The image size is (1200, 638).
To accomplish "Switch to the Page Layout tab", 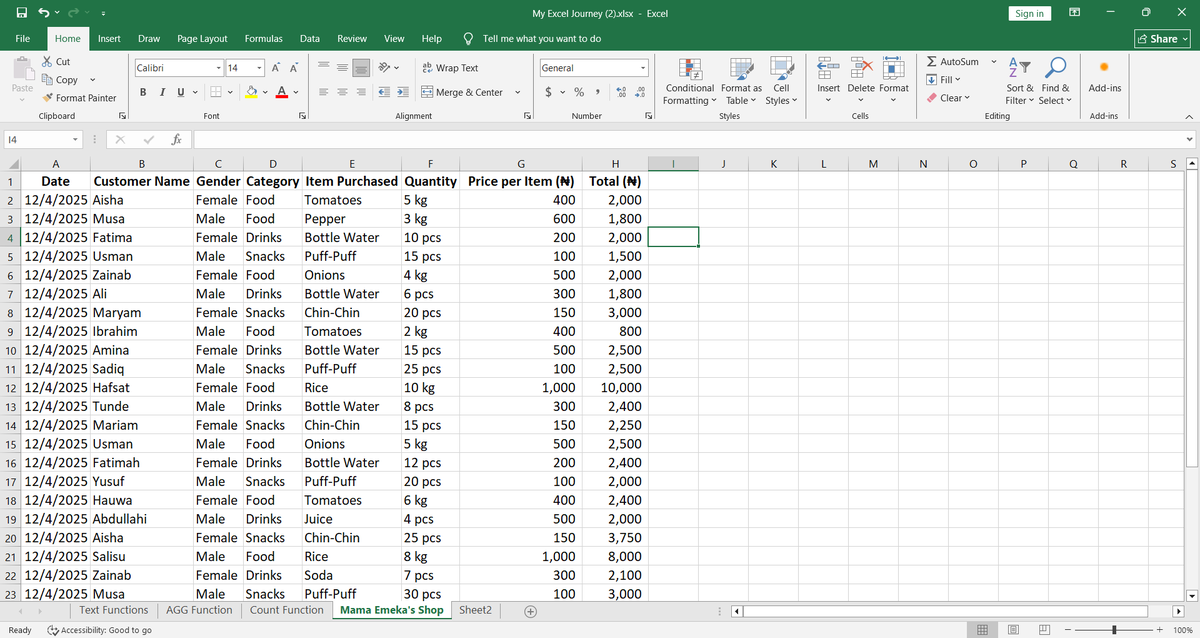I will coord(202,39).
